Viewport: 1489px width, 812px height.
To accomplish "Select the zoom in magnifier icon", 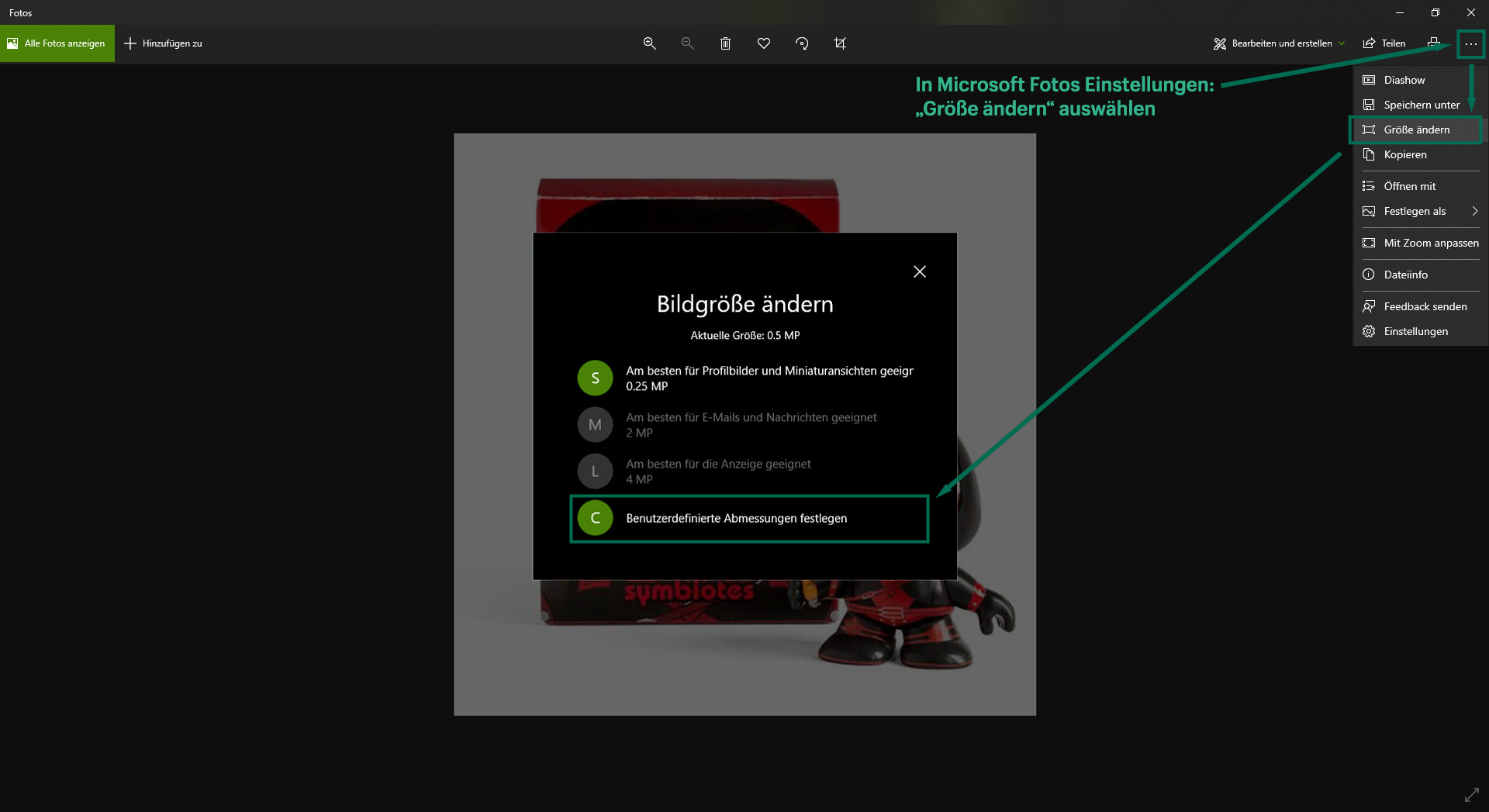I will click(x=650, y=43).
